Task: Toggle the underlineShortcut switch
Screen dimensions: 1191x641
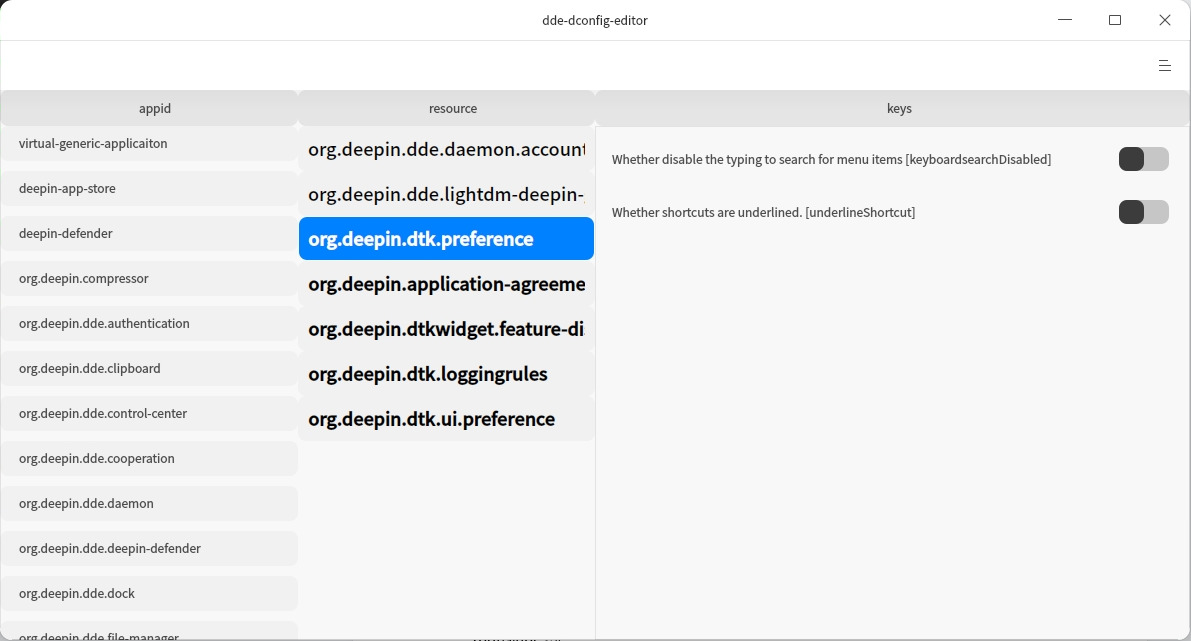Action: [1143, 213]
